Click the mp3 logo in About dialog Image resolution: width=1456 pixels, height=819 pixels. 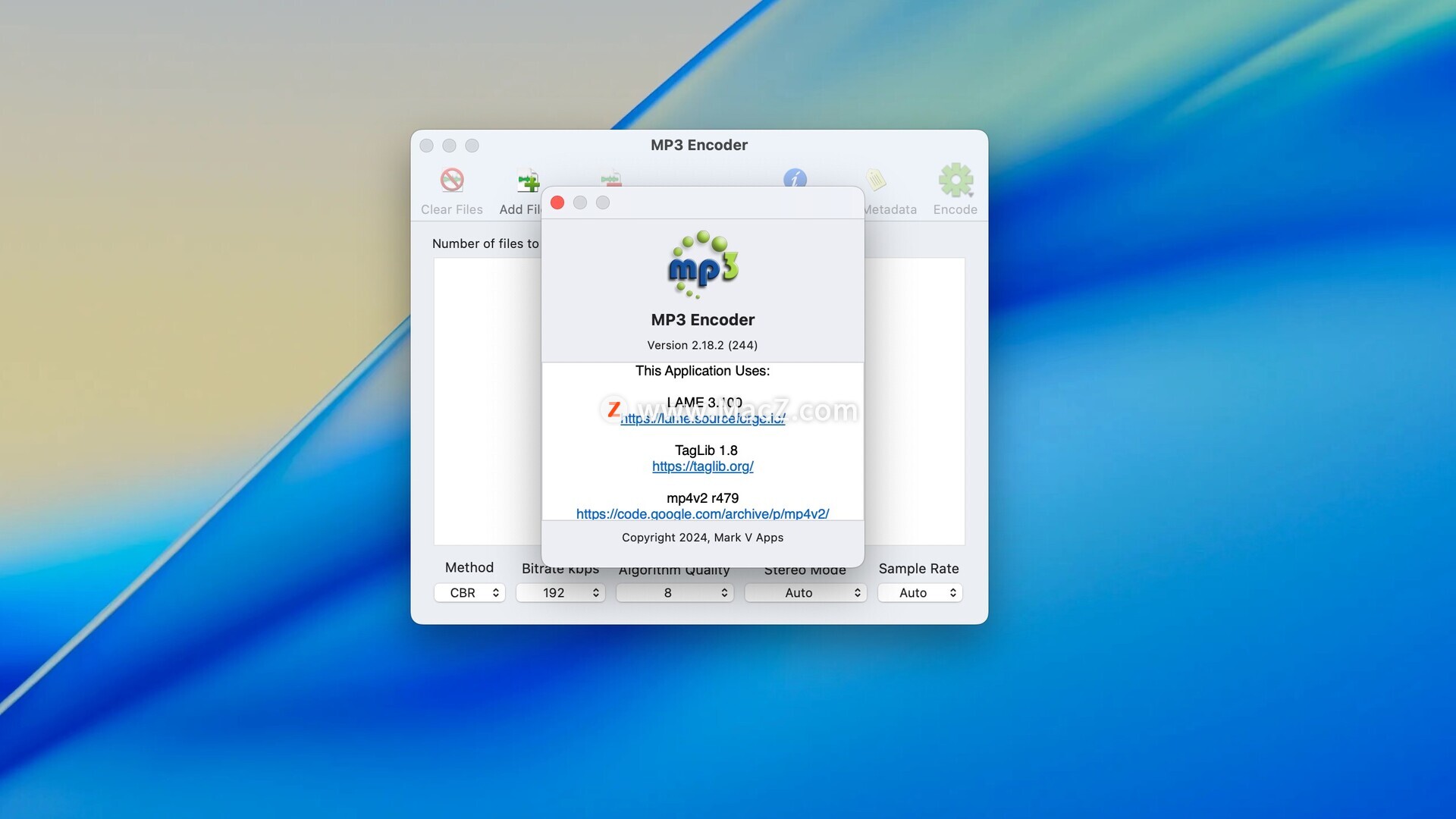[703, 264]
